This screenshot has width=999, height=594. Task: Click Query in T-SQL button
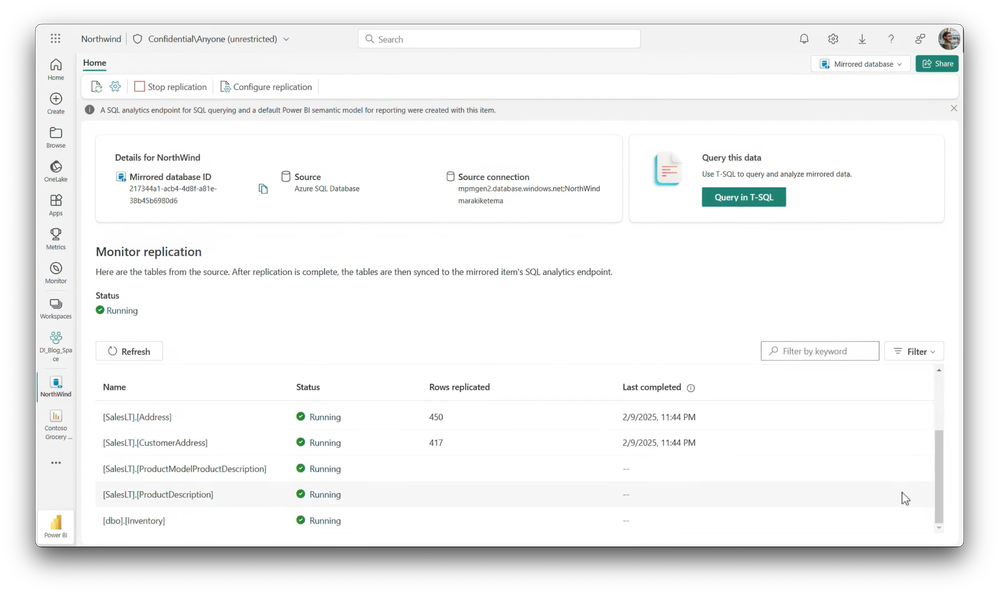click(744, 197)
